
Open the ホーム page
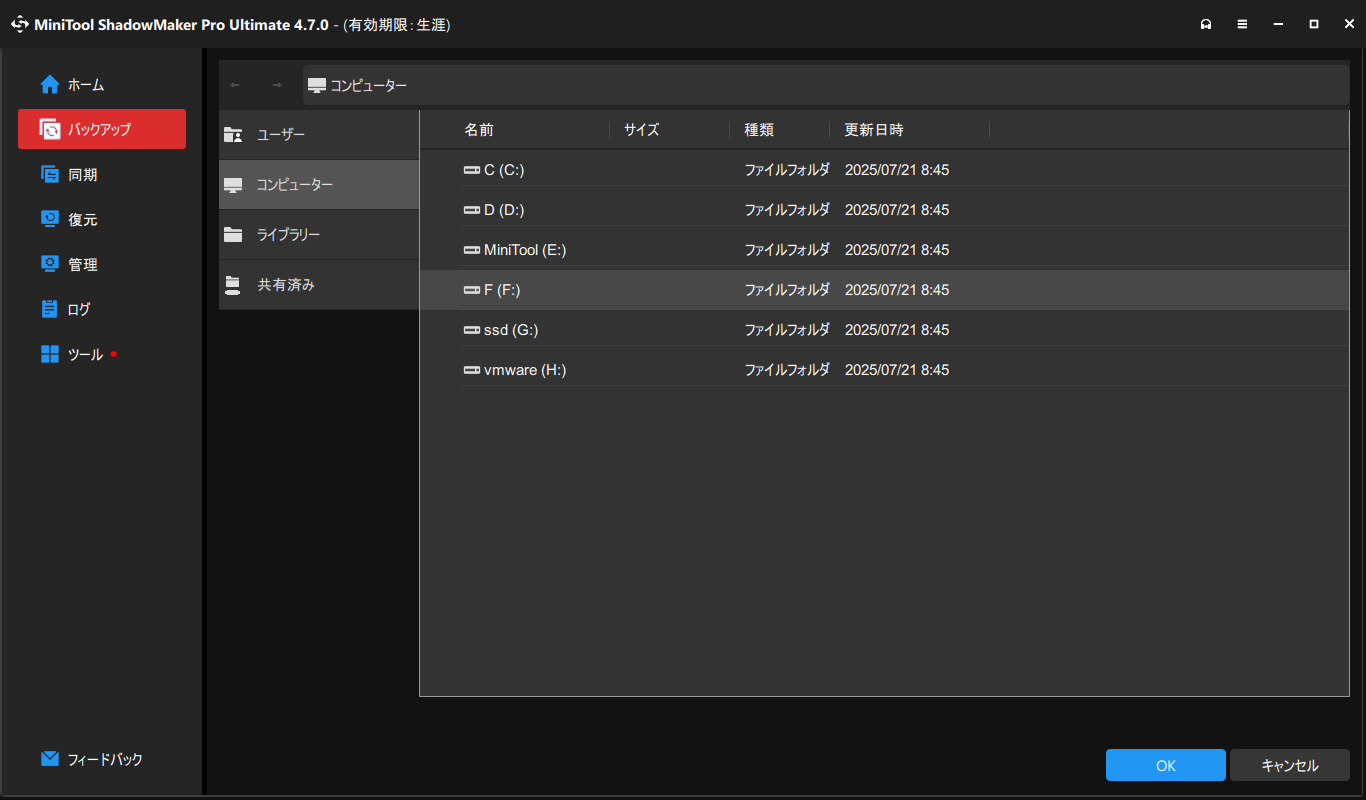[x=102, y=85]
